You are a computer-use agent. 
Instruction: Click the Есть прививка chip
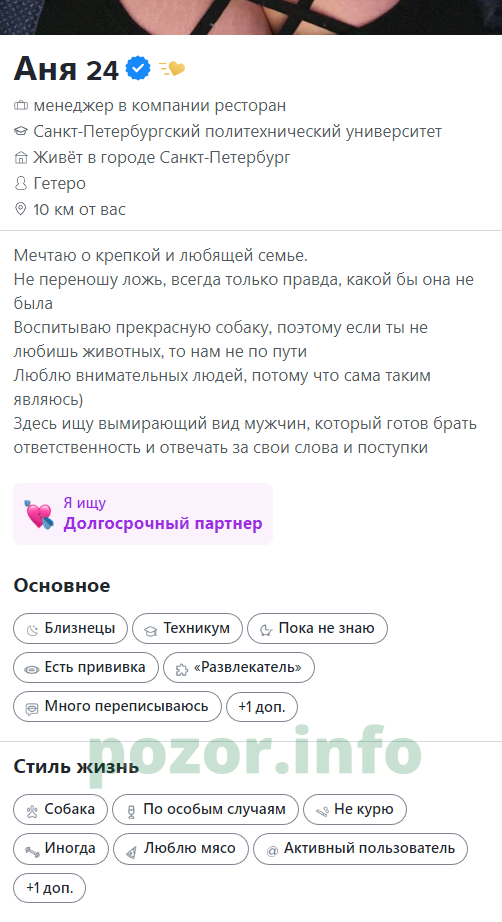pos(86,667)
